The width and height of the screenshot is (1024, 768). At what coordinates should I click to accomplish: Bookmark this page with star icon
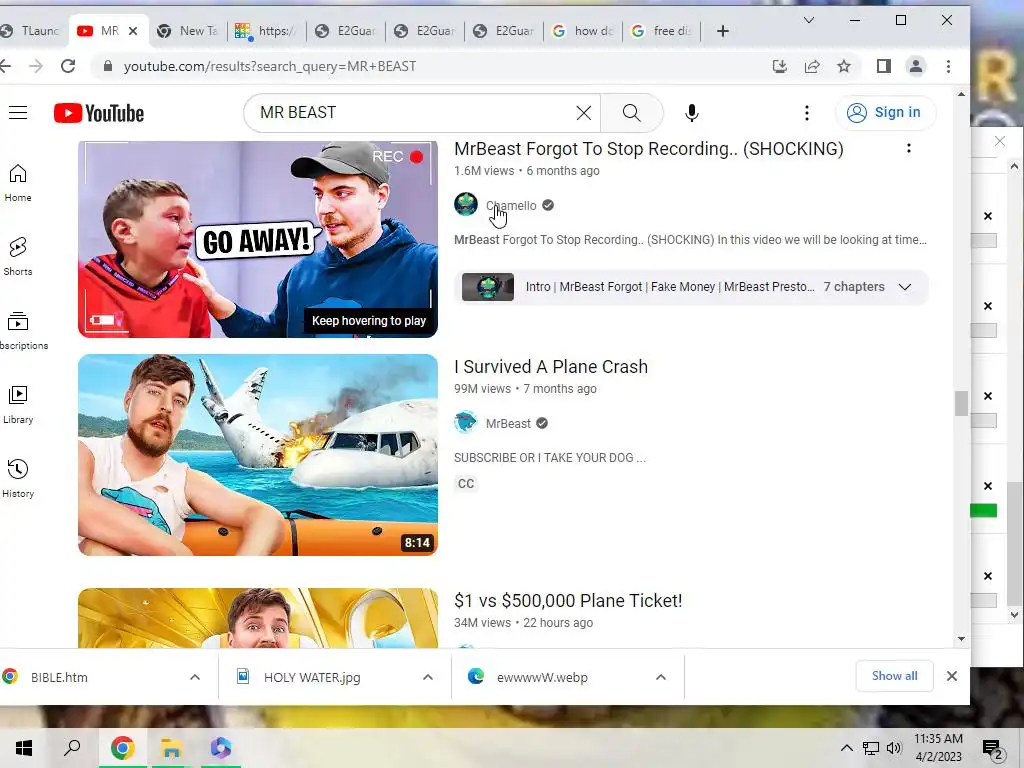pos(844,66)
